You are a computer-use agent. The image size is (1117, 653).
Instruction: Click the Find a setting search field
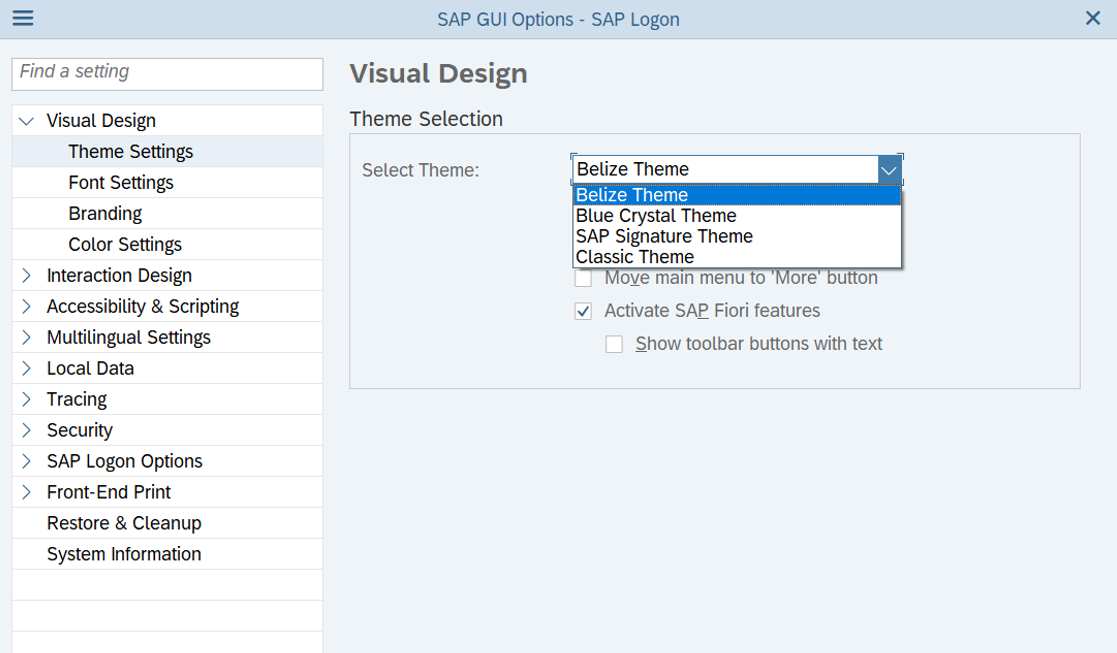tap(167, 74)
